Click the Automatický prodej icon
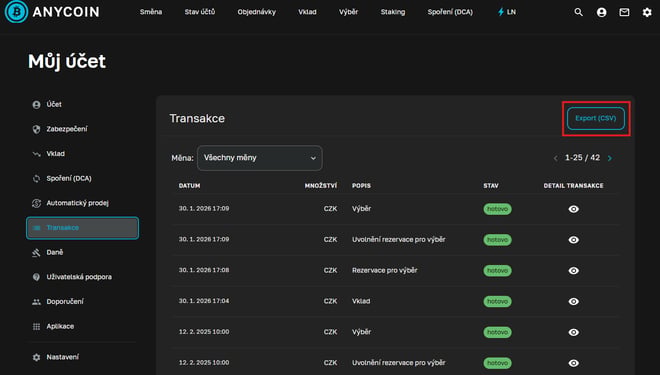 tap(37, 203)
